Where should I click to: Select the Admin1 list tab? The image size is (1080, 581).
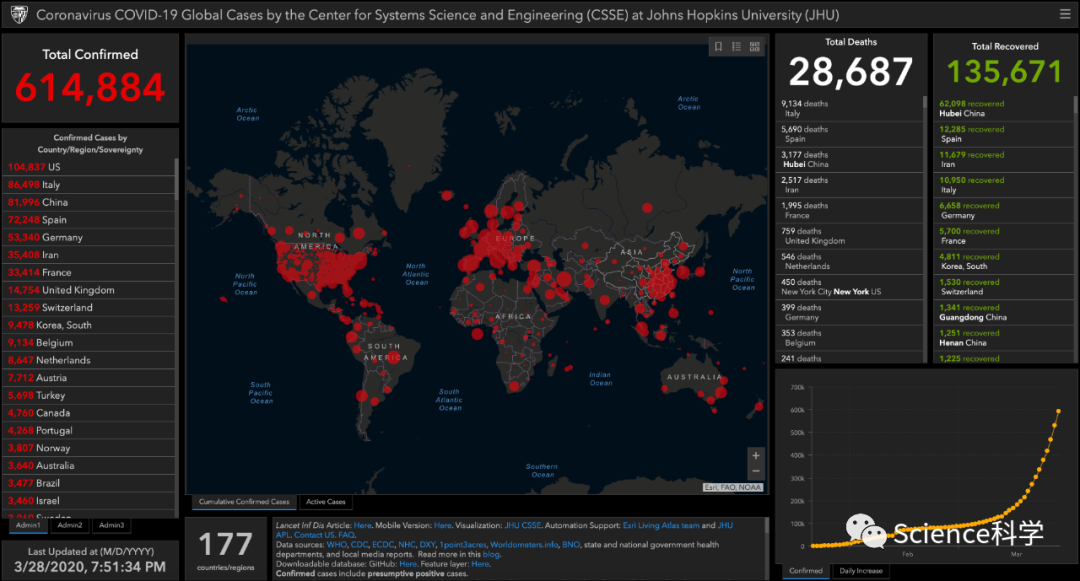(28, 525)
